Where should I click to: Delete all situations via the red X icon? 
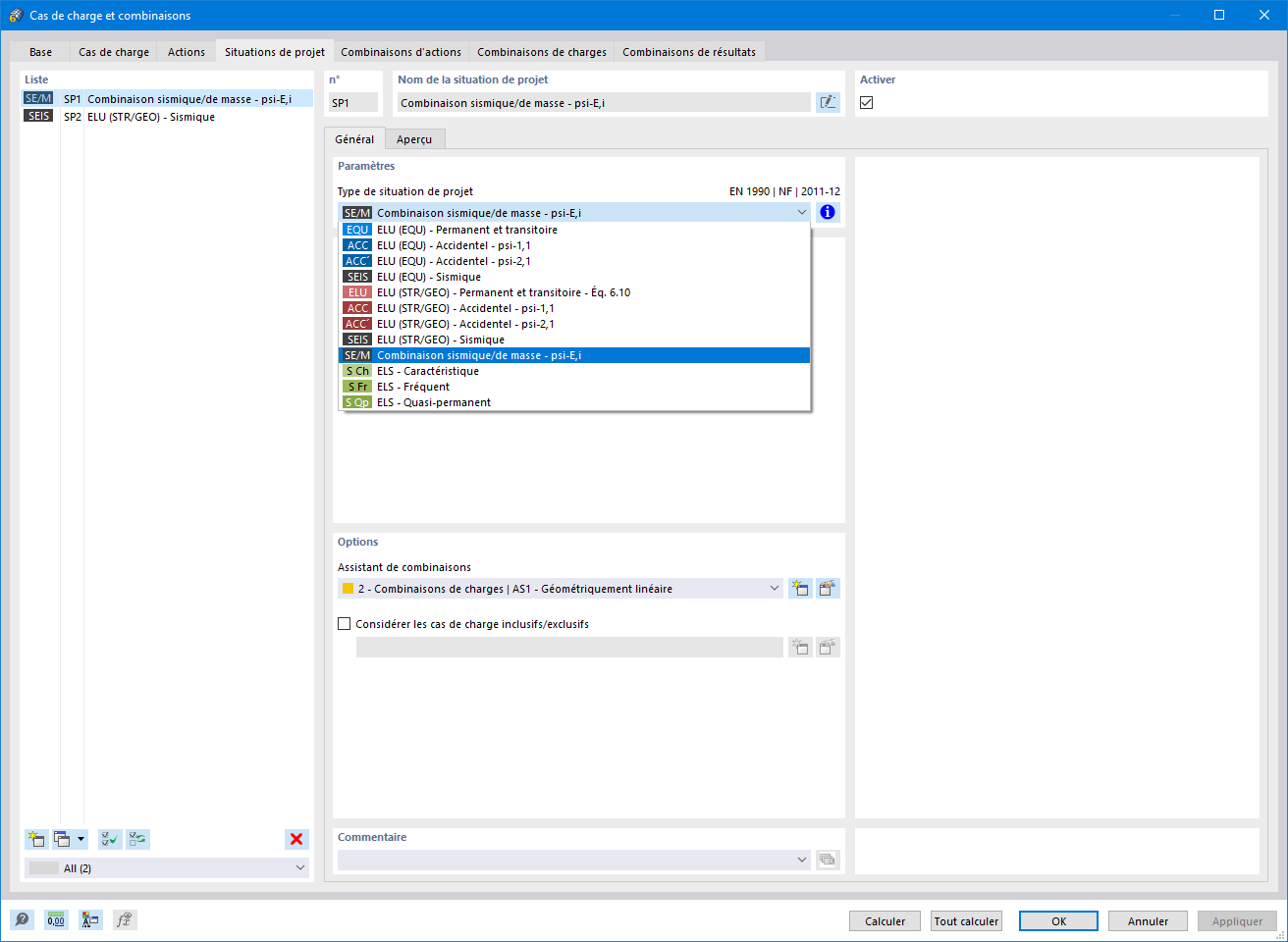(296, 839)
